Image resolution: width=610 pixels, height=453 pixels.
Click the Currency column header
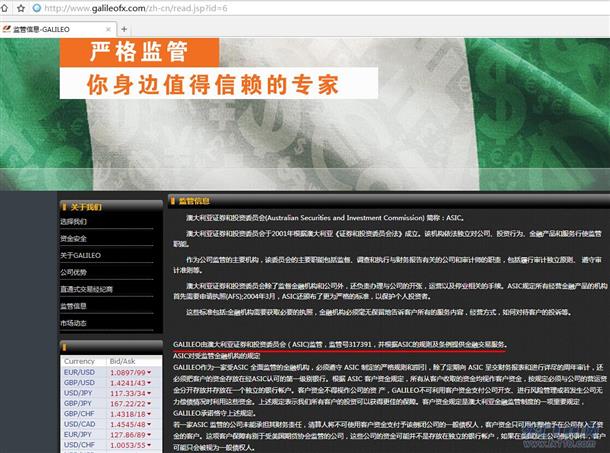pyautogui.click(x=79, y=361)
